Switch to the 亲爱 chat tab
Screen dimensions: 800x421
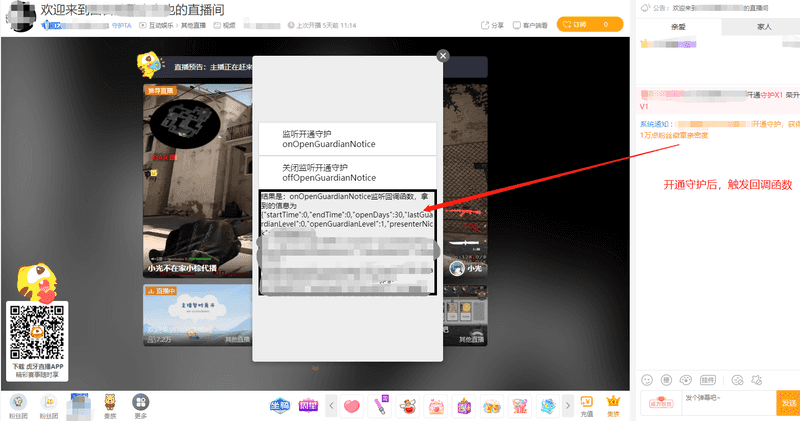coord(678,27)
